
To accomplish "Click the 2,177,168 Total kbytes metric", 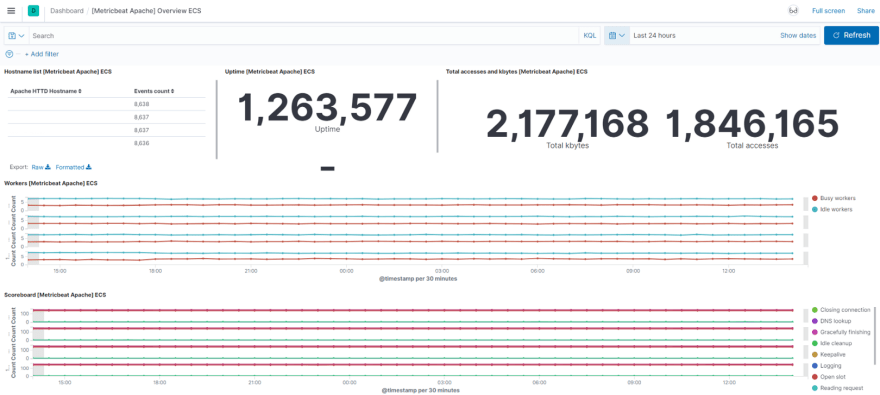I will click(x=567, y=124).
